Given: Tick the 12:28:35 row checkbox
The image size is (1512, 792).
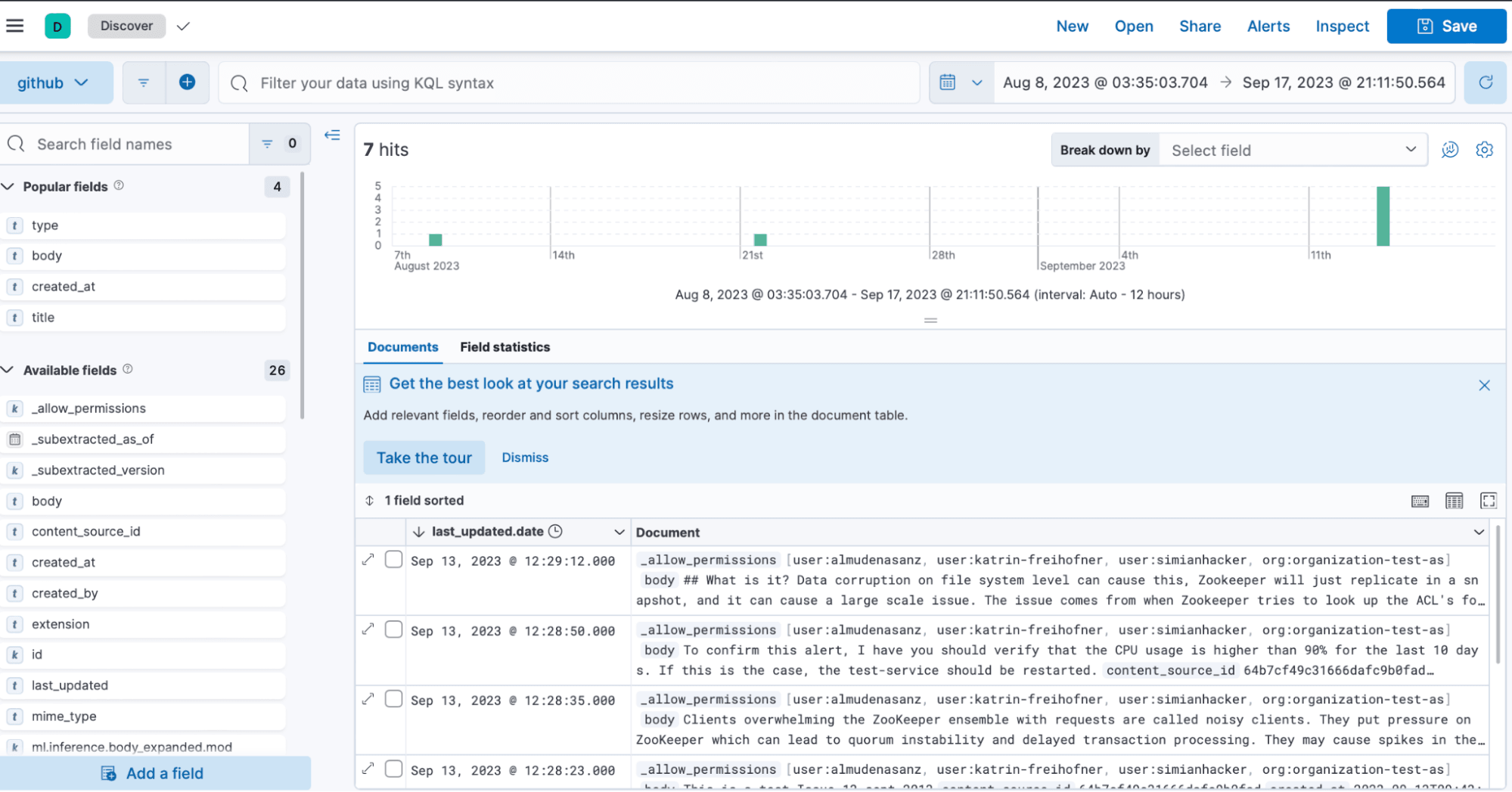Looking at the screenshot, I should pyautogui.click(x=393, y=699).
